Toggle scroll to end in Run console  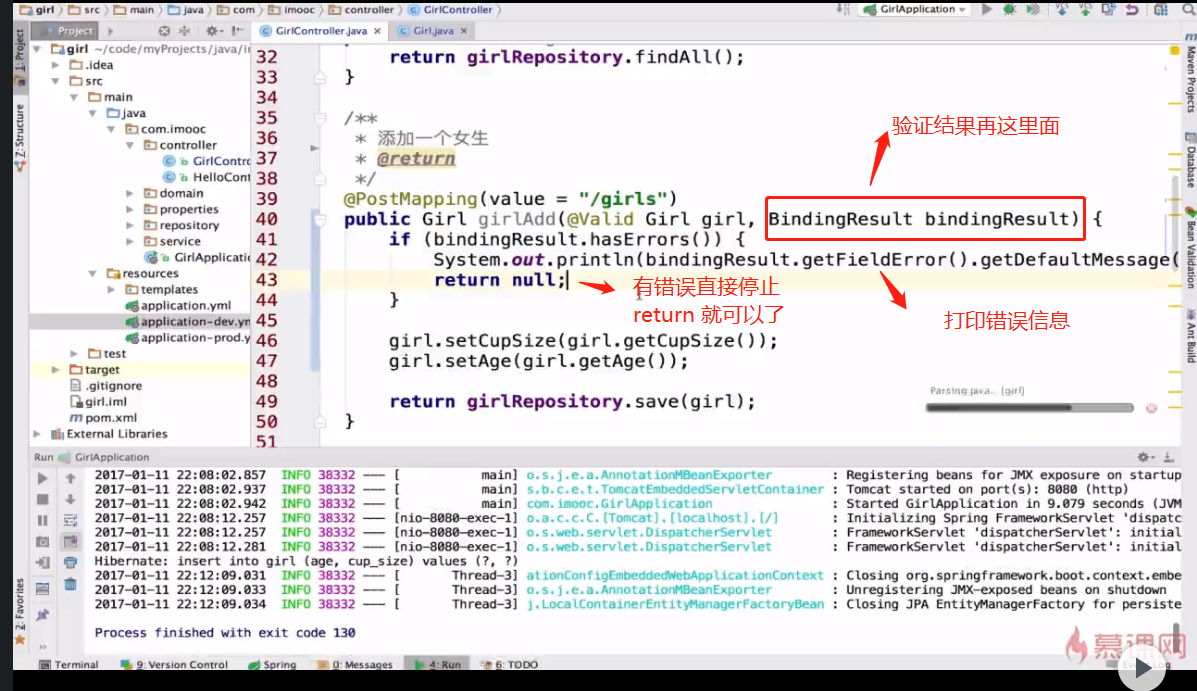click(70, 542)
